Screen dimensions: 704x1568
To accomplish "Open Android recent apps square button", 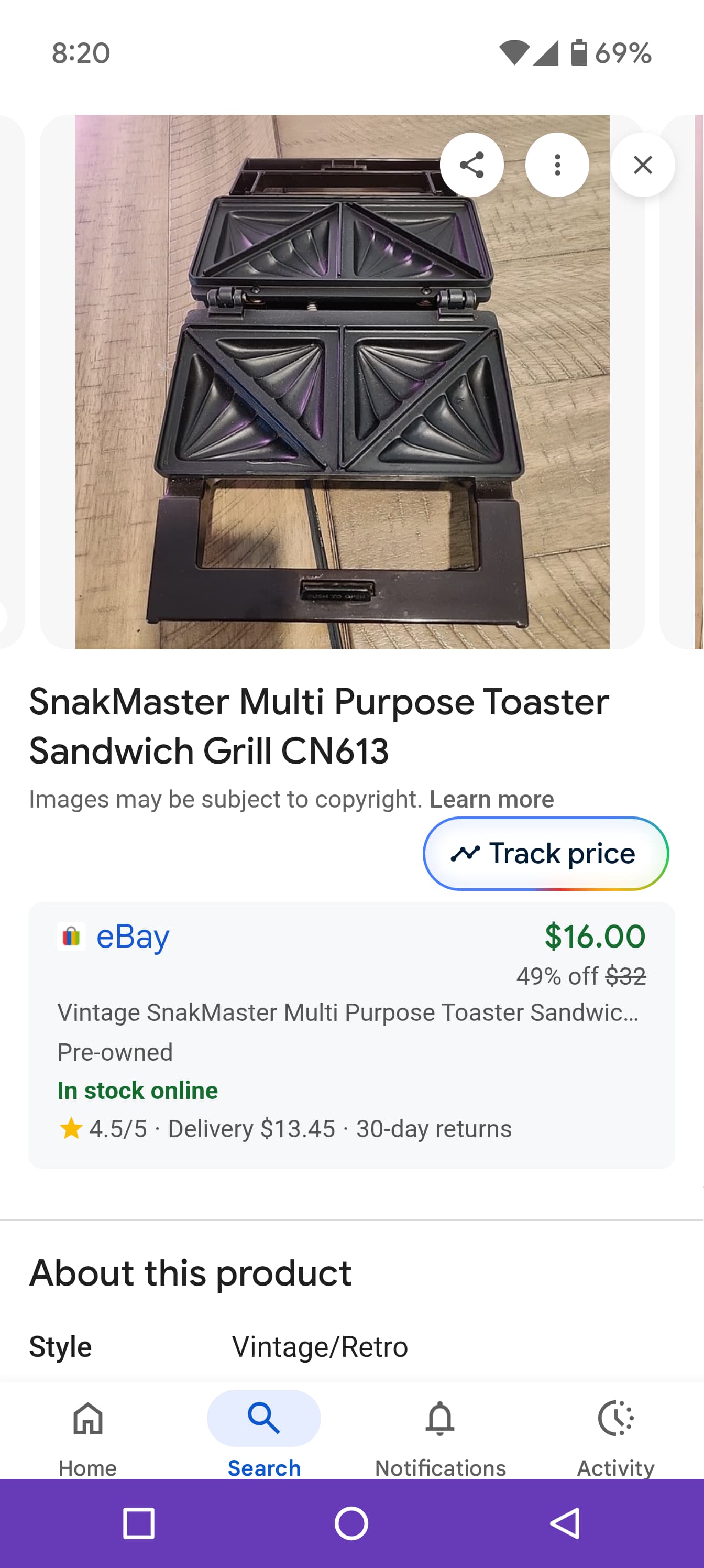I will [138, 1523].
